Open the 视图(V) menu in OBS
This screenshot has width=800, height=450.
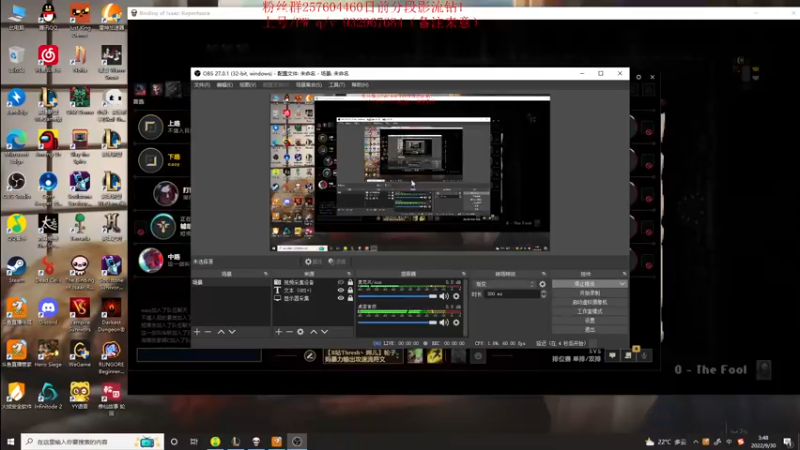coord(247,85)
